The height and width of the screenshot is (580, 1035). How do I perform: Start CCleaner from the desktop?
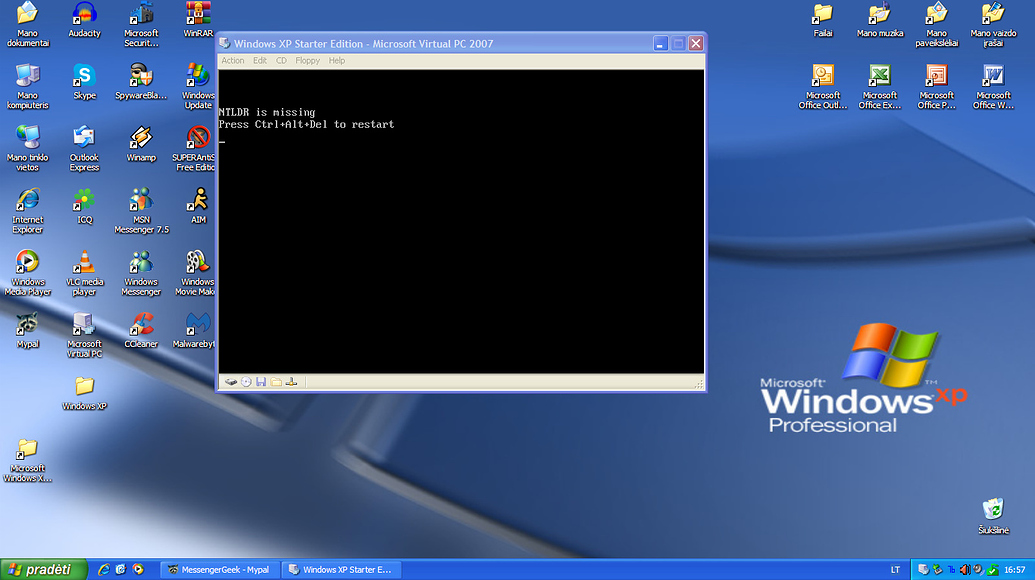click(x=141, y=330)
